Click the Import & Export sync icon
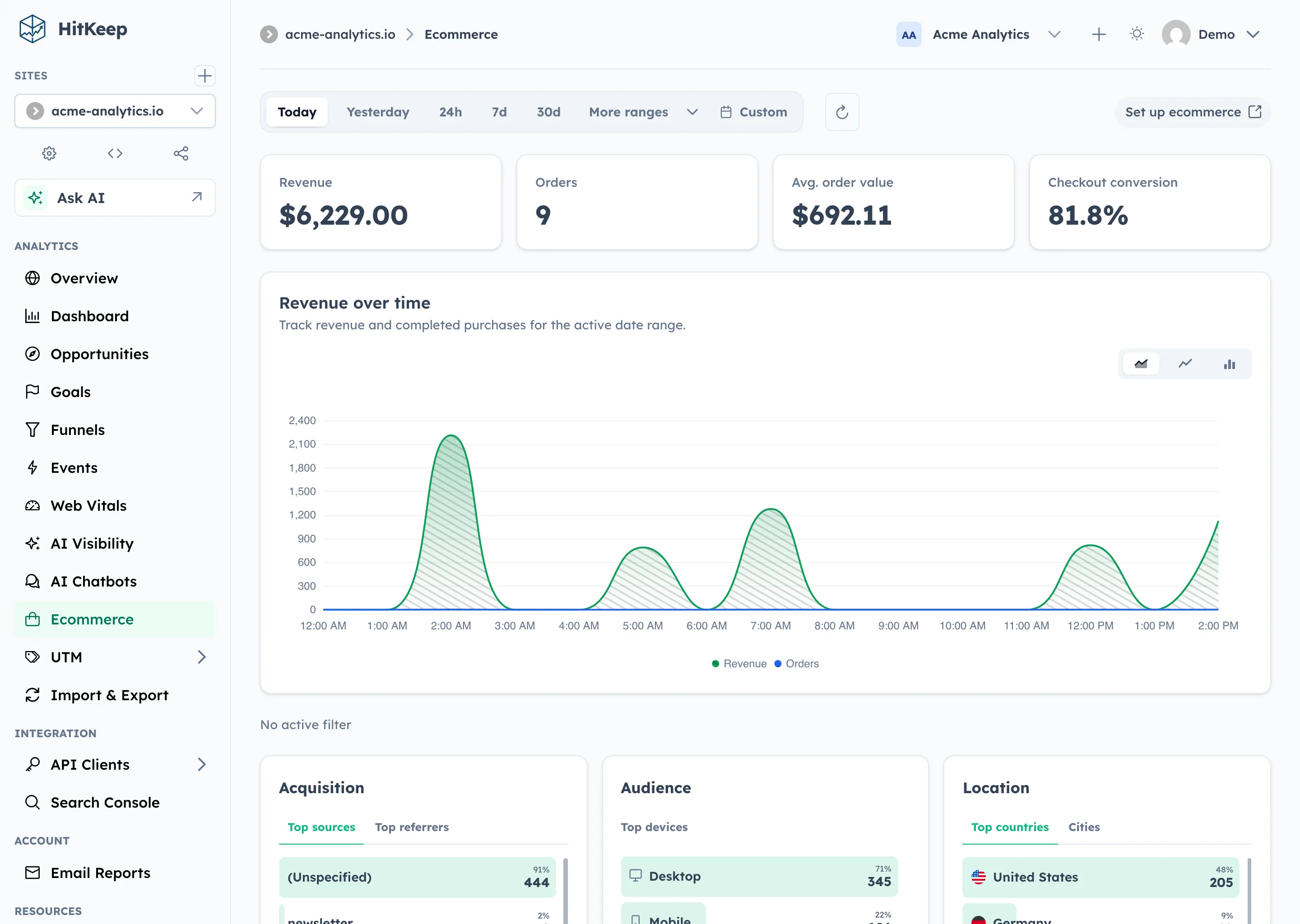This screenshot has height=924, width=1300. click(x=32, y=695)
